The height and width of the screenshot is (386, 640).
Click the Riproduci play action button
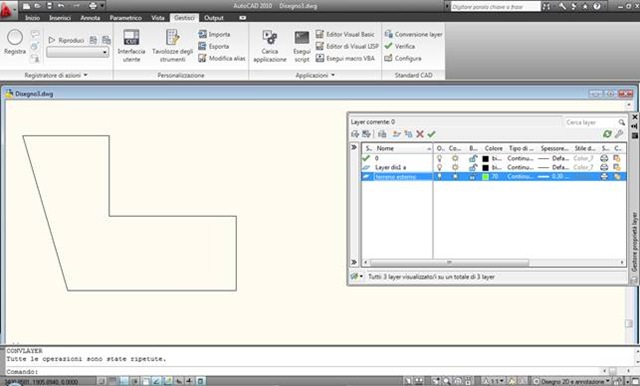[66, 40]
